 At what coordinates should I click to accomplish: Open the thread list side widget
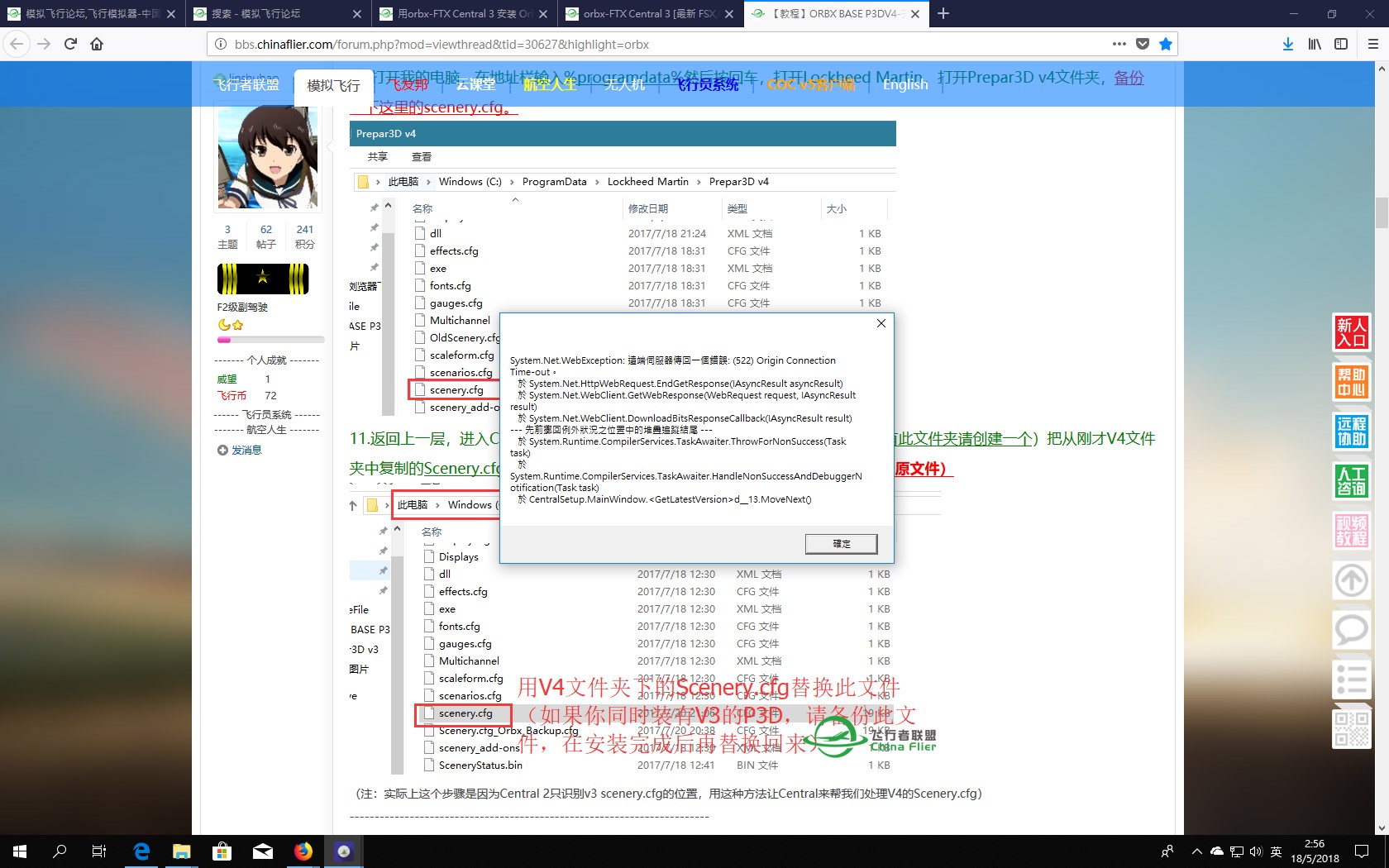[x=1352, y=680]
